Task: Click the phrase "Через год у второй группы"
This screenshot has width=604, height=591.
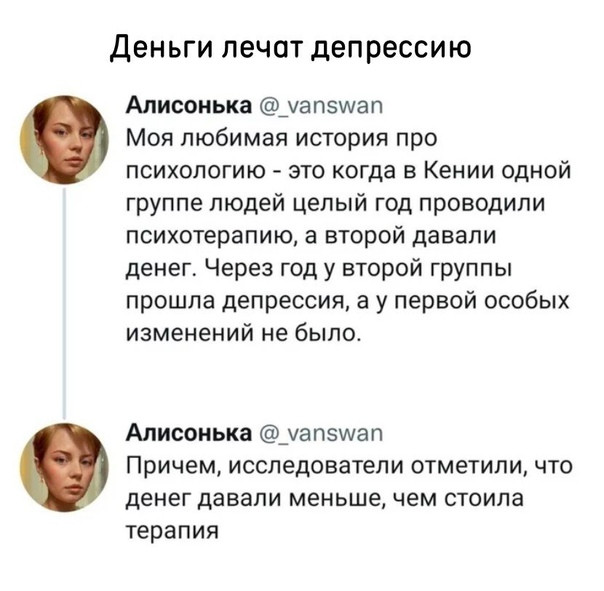Action: point(358,268)
